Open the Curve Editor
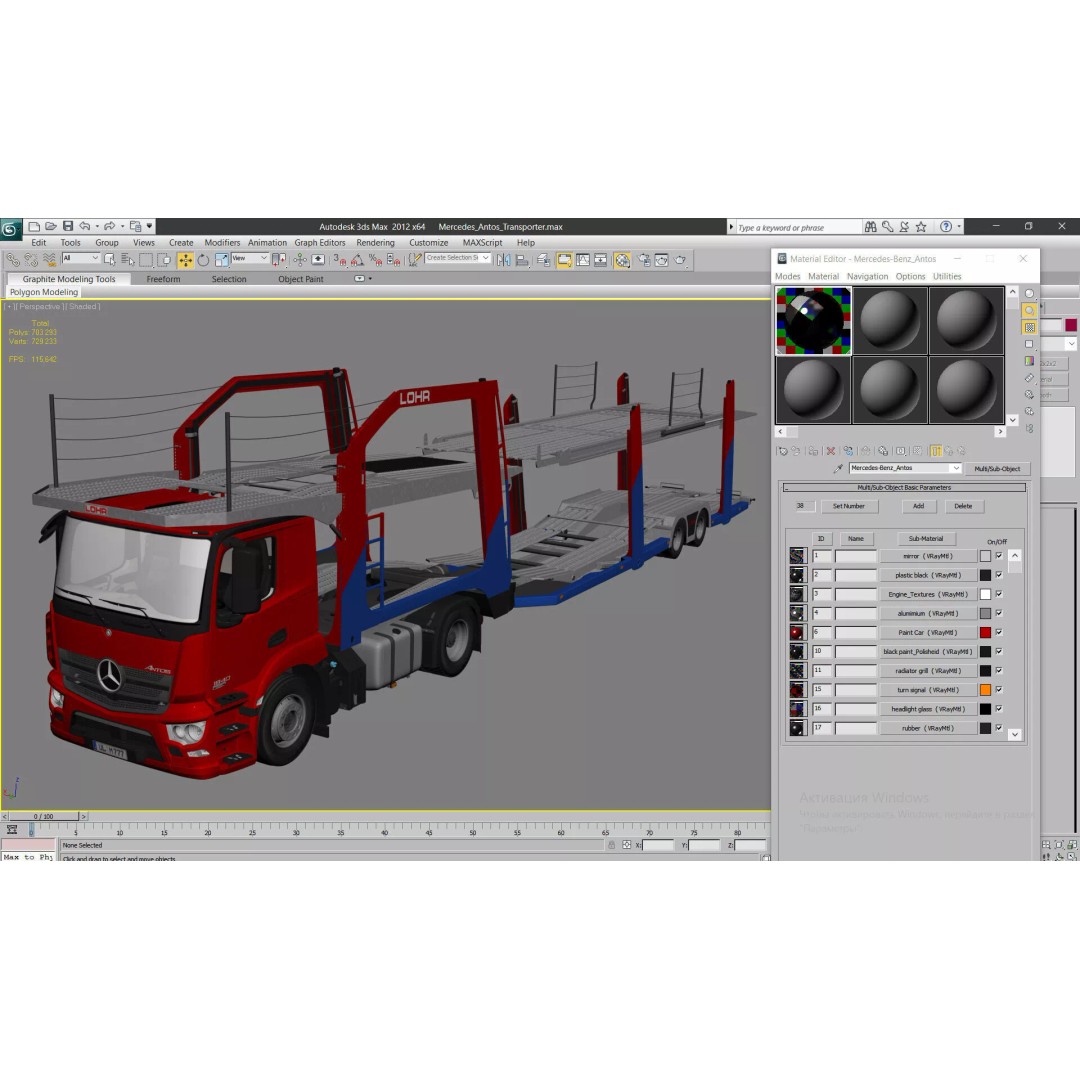1080x1080 pixels. point(583,260)
